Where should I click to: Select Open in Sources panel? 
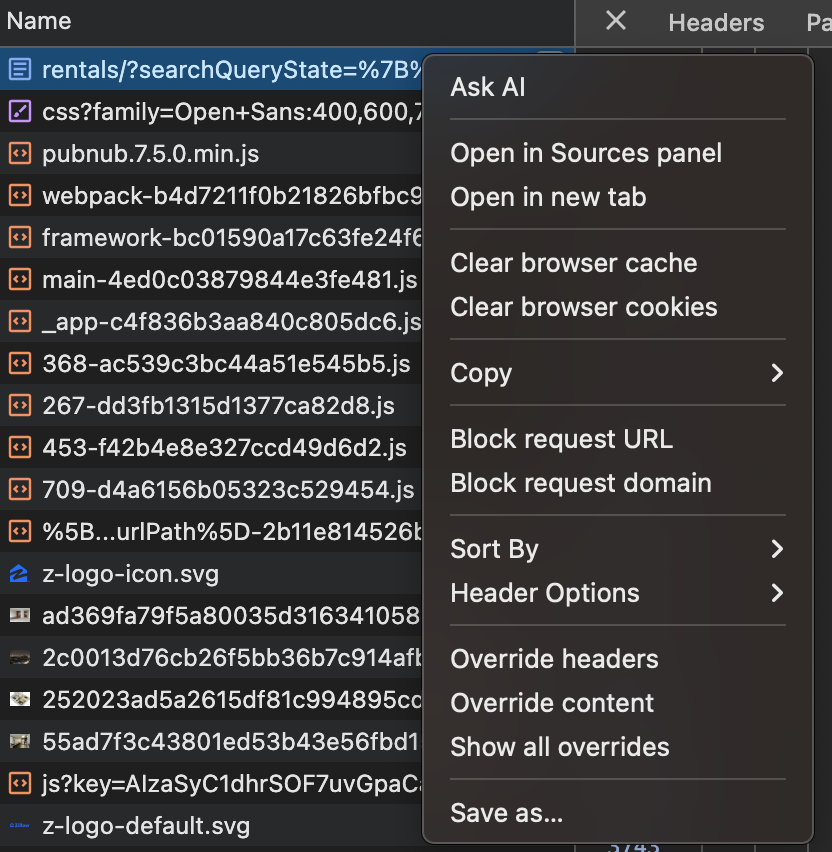tap(586, 153)
